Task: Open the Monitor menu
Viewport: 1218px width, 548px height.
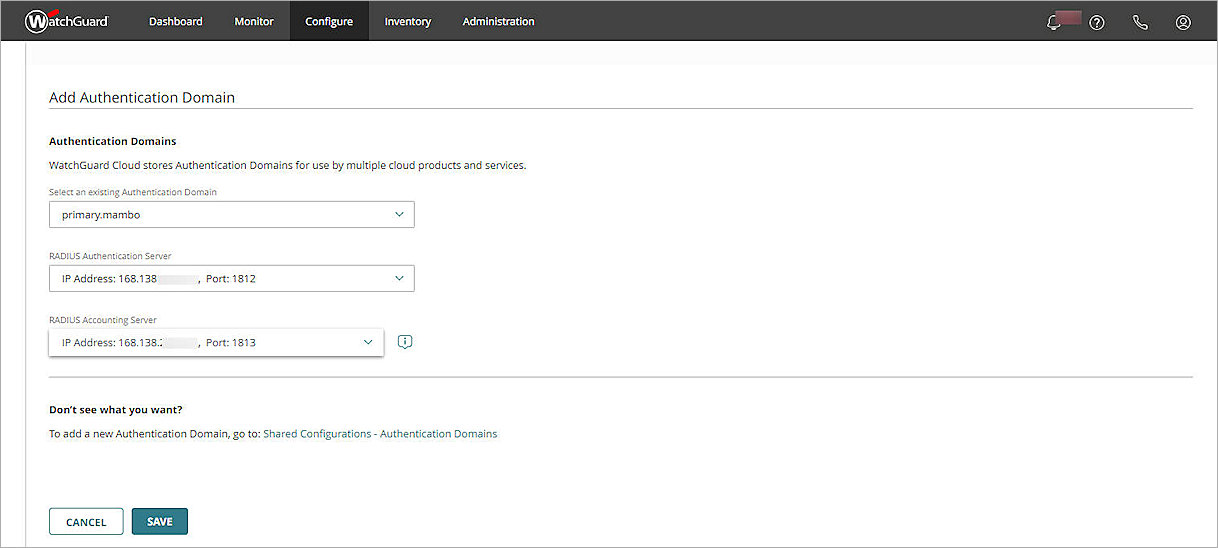Action: pyautogui.click(x=254, y=21)
